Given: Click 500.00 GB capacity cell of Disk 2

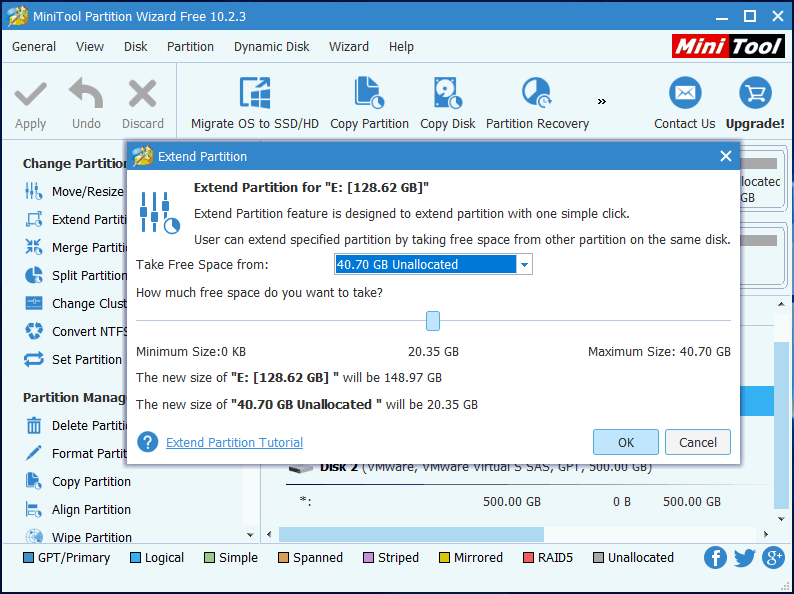Looking at the screenshot, I should (x=512, y=501).
